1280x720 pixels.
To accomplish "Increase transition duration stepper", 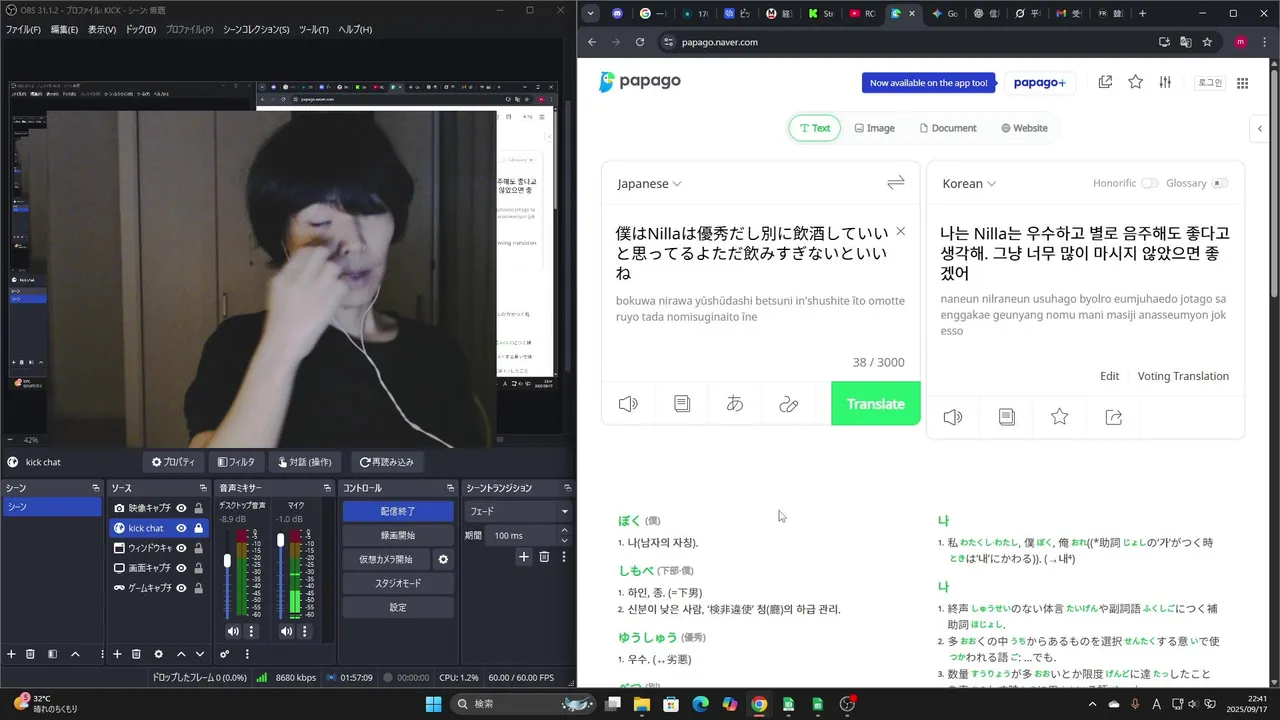I will [x=565, y=532].
